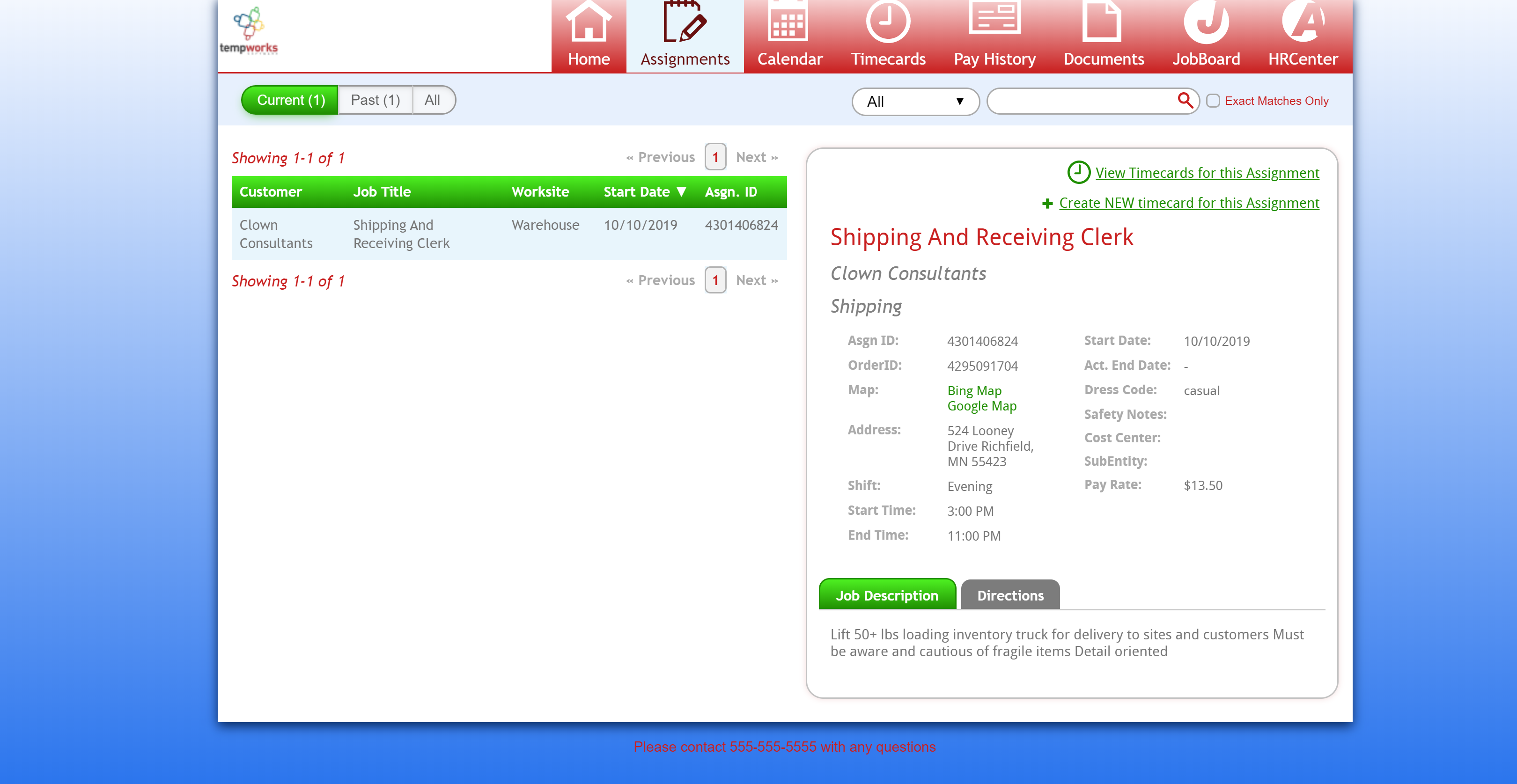Open the Documents page icon
This screenshot has height=784, width=1517.
1102,22
